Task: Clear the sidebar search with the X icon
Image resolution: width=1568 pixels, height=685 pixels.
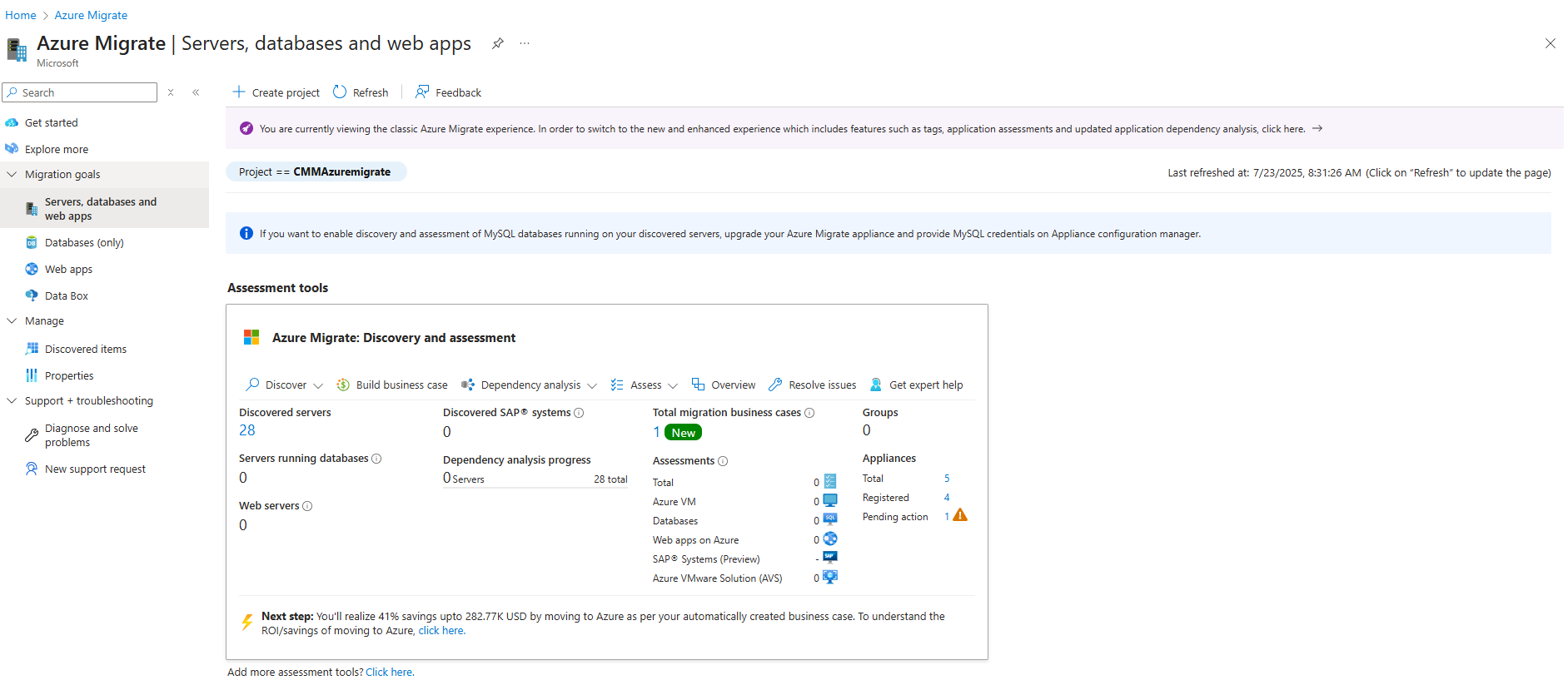Action: pyautogui.click(x=171, y=92)
